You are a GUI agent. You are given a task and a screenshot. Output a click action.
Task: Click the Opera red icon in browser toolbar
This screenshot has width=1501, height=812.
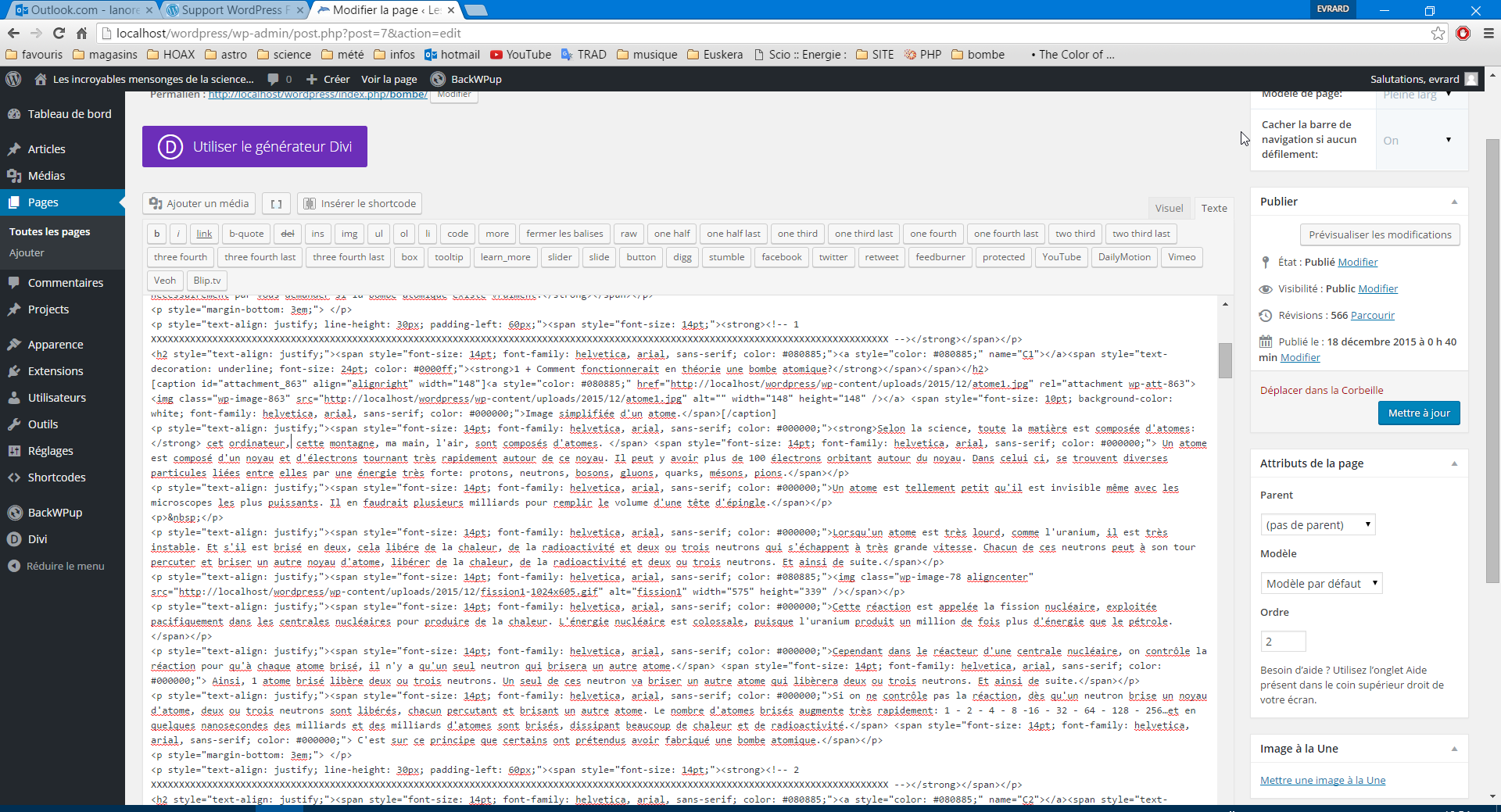(1463, 33)
